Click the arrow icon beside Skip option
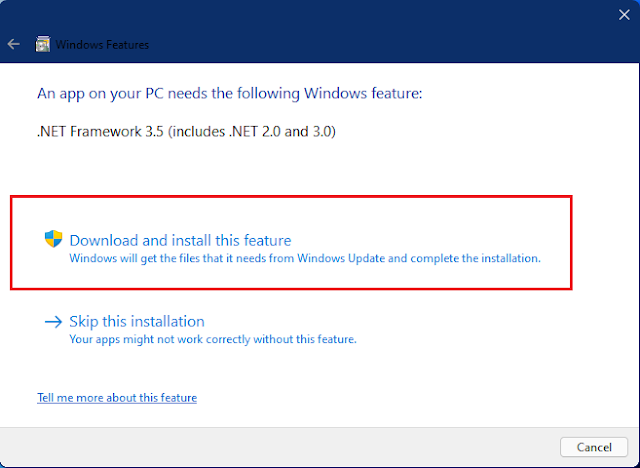Image resolution: width=640 pixels, height=468 pixels. point(53,322)
